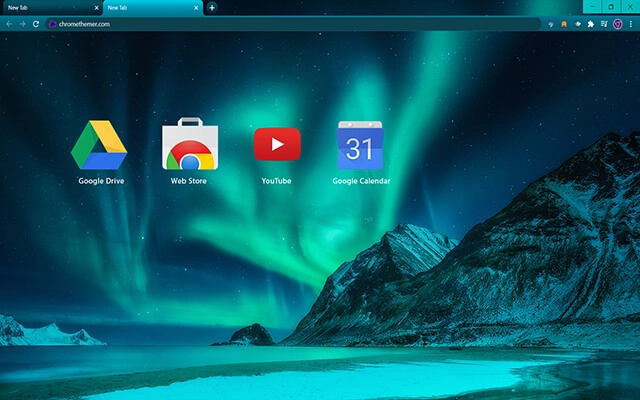
Task: Open the Google Calendar app icon
Action: click(360, 145)
